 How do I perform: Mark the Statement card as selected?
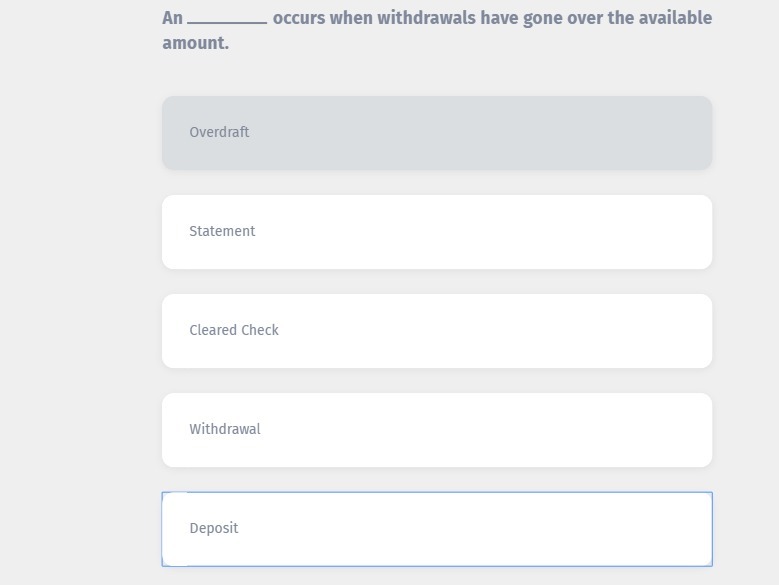(x=436, y=232)
